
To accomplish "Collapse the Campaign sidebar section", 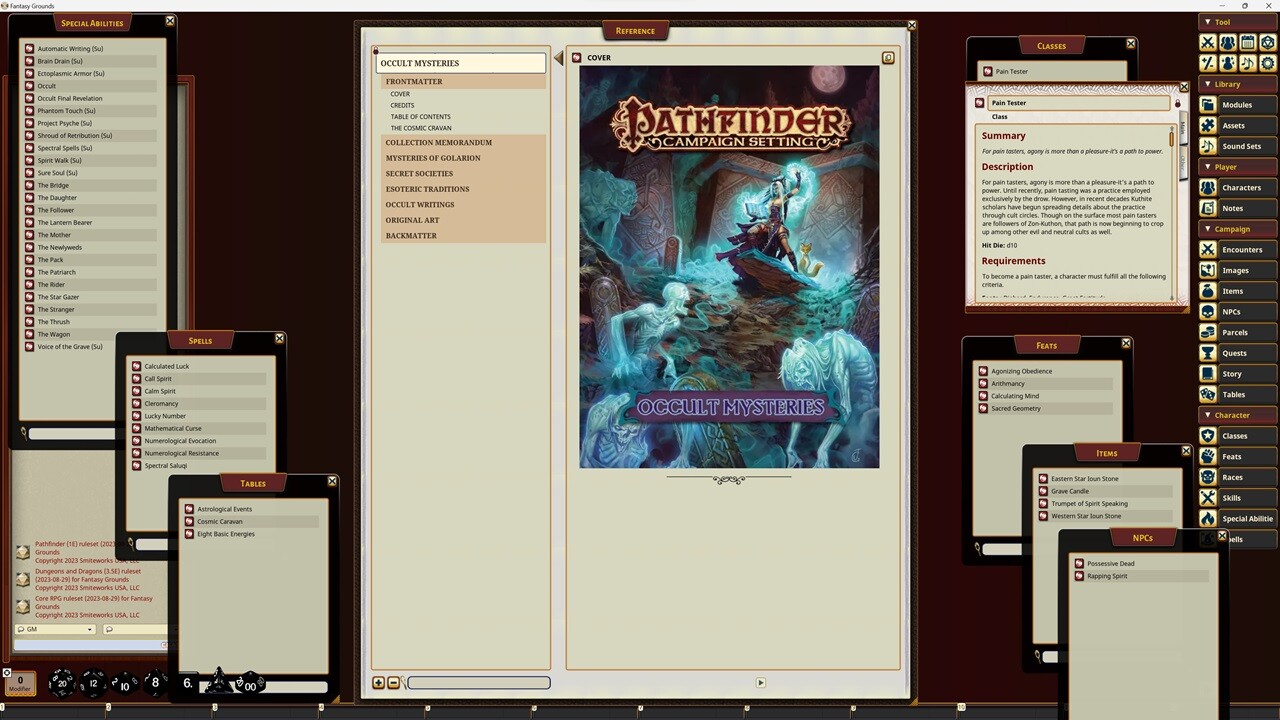I will pyautogui.click(x=1232, y=229).
